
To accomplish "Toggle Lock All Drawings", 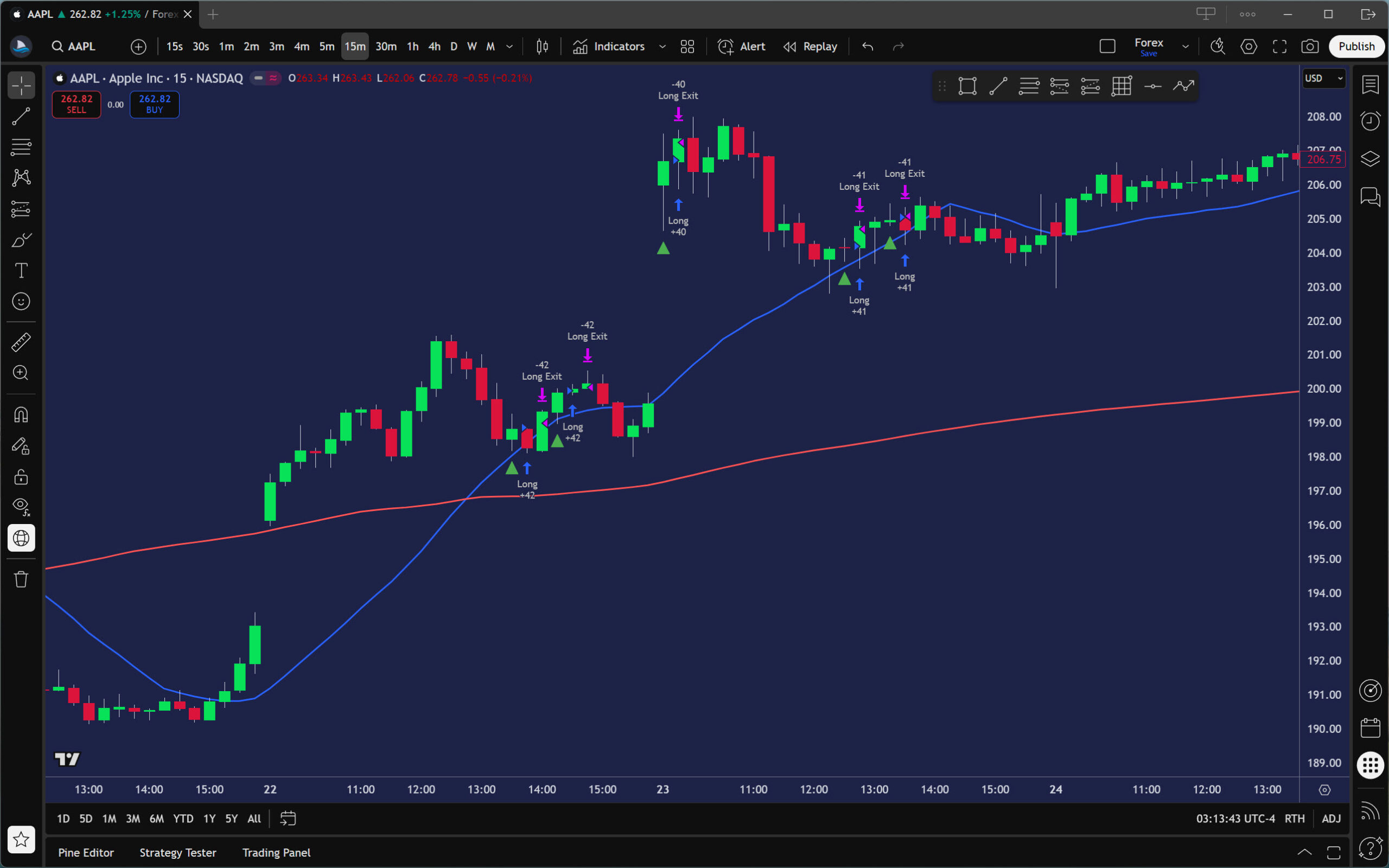I will pos(21,477).
